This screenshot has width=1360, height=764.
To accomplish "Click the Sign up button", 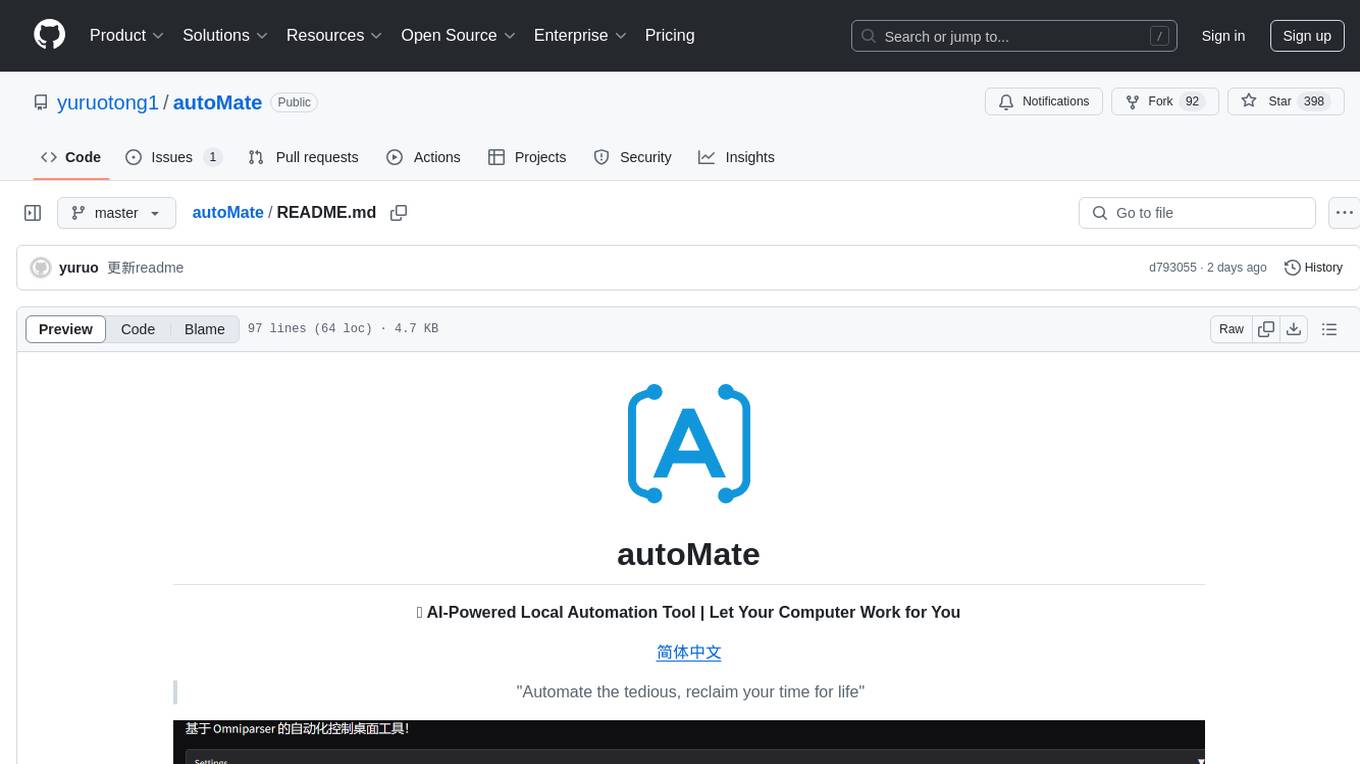I will pos(1307,36).
